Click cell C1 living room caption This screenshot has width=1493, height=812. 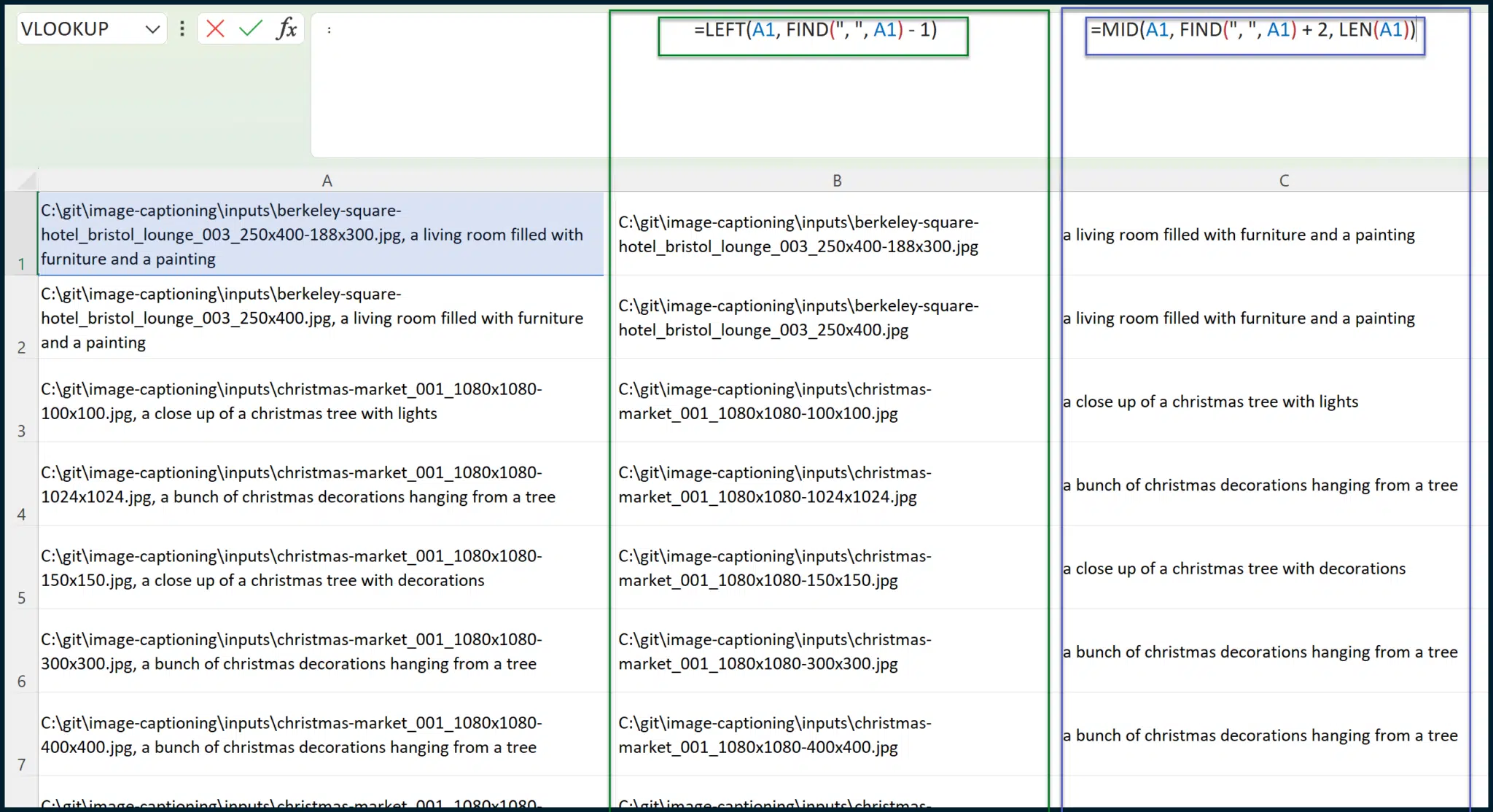[1274, 234]
